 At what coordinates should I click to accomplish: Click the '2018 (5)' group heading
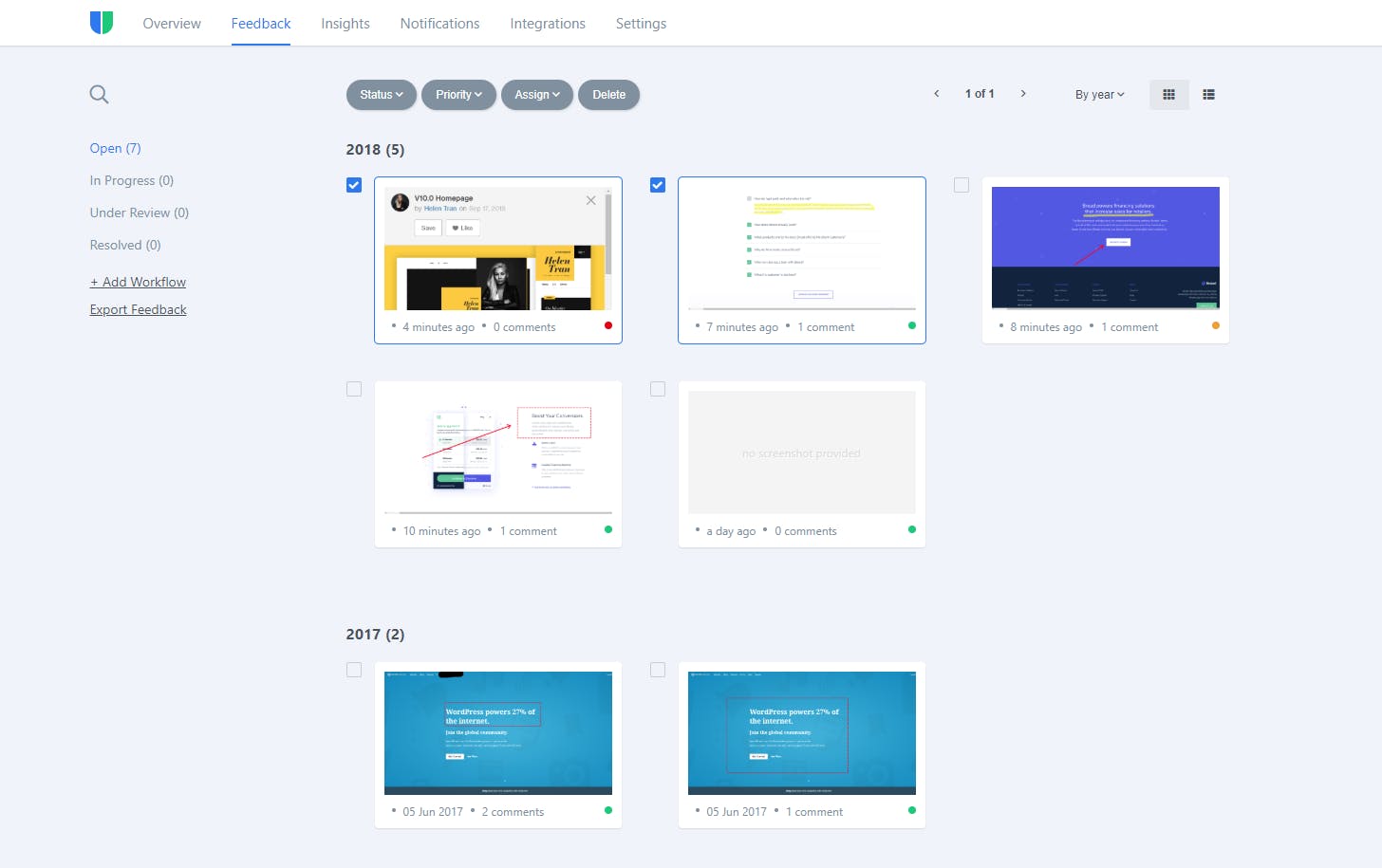tap(375, 150)
